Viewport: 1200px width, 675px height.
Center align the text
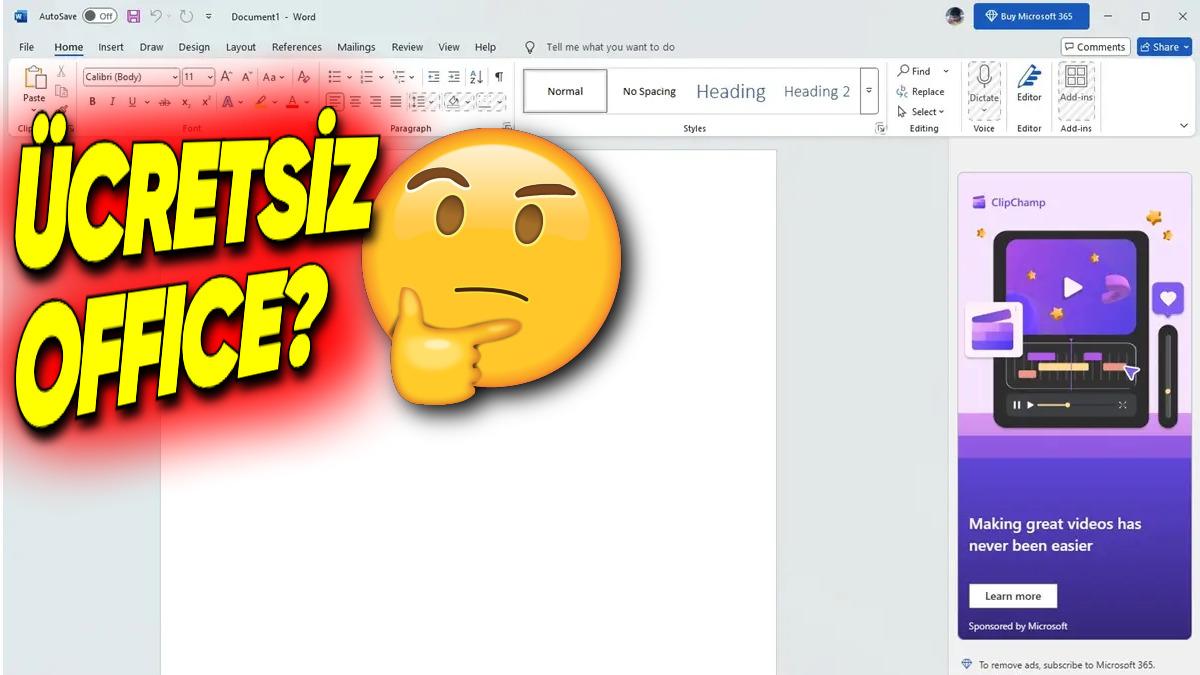pos(354,102)
